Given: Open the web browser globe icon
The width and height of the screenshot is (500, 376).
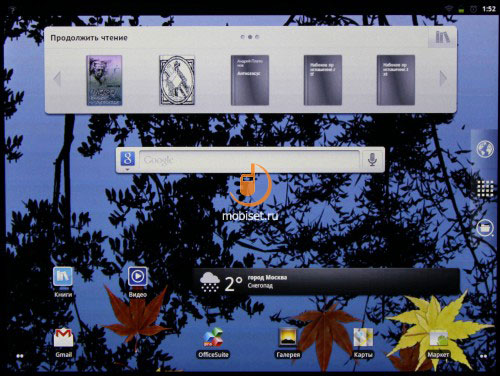Looking at the screenshot, I should [x=485, y=149].
